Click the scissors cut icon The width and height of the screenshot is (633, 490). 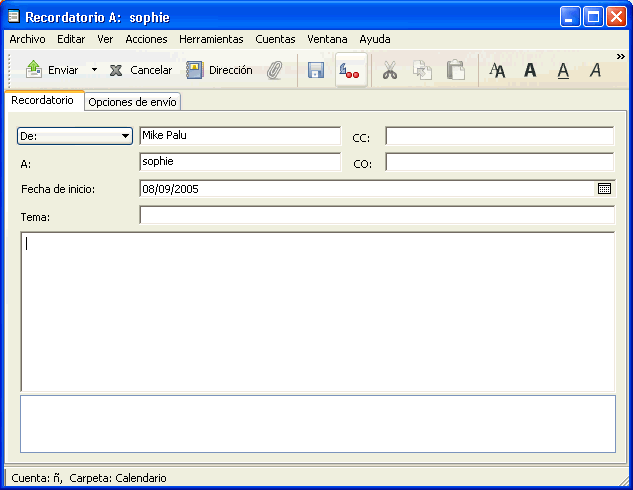(390, 70)
